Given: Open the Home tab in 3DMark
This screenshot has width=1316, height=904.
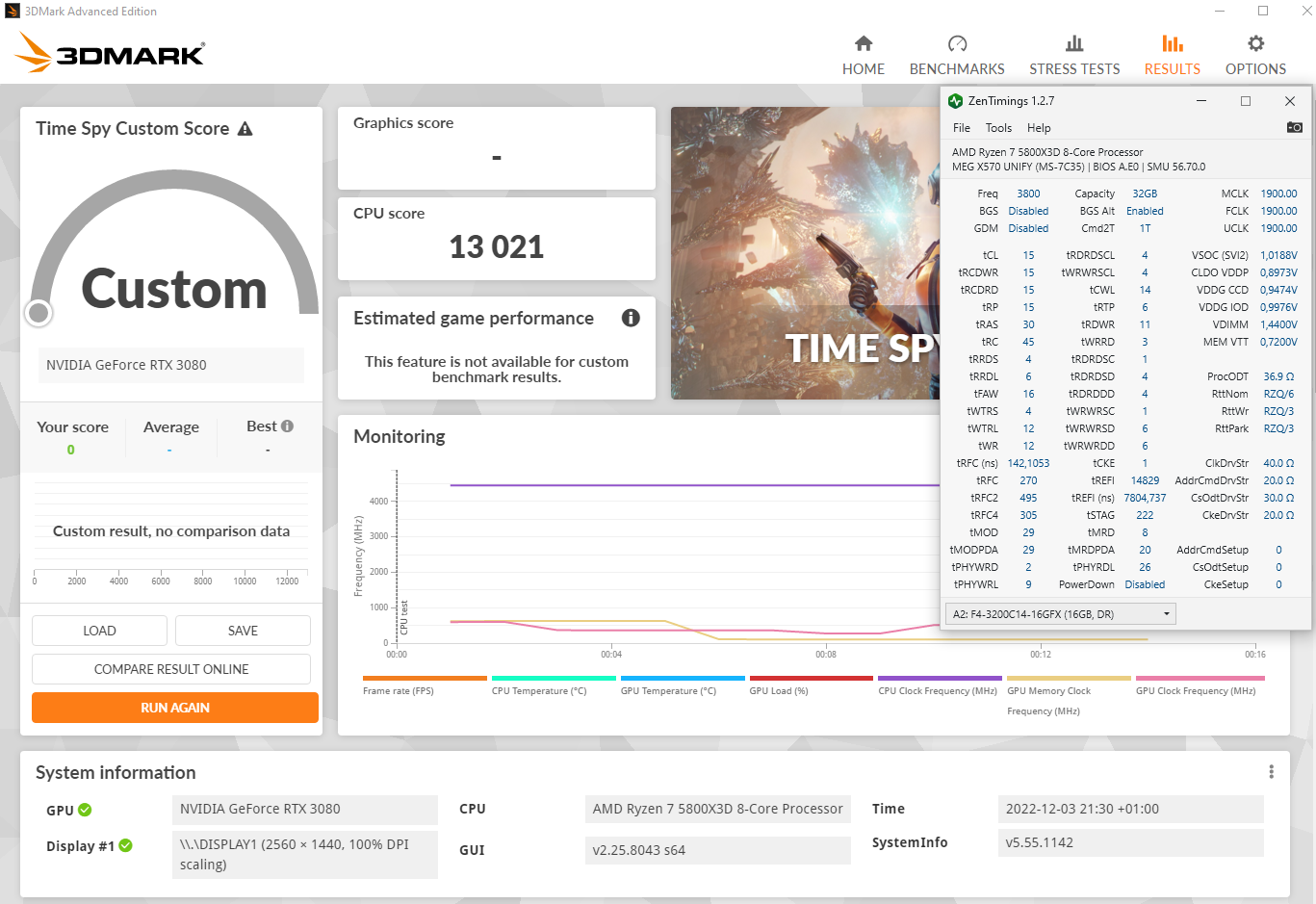Looking at the screenshot, I should (x=863, y=56).
